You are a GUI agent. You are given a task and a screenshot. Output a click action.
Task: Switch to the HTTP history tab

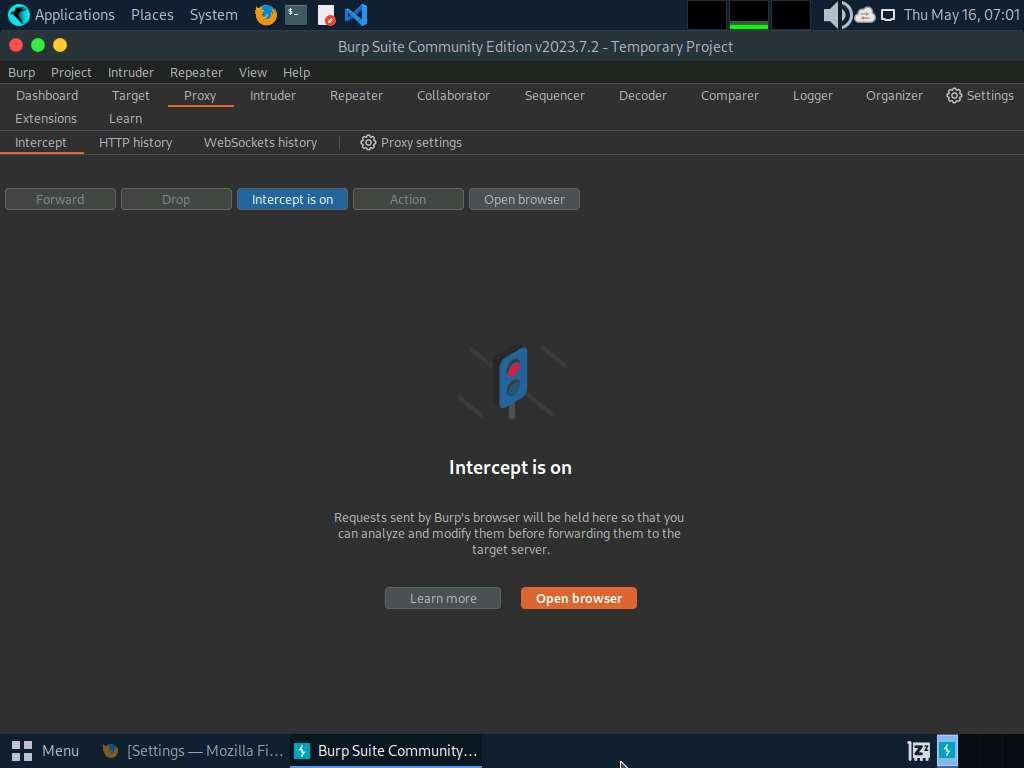point(135,143)
